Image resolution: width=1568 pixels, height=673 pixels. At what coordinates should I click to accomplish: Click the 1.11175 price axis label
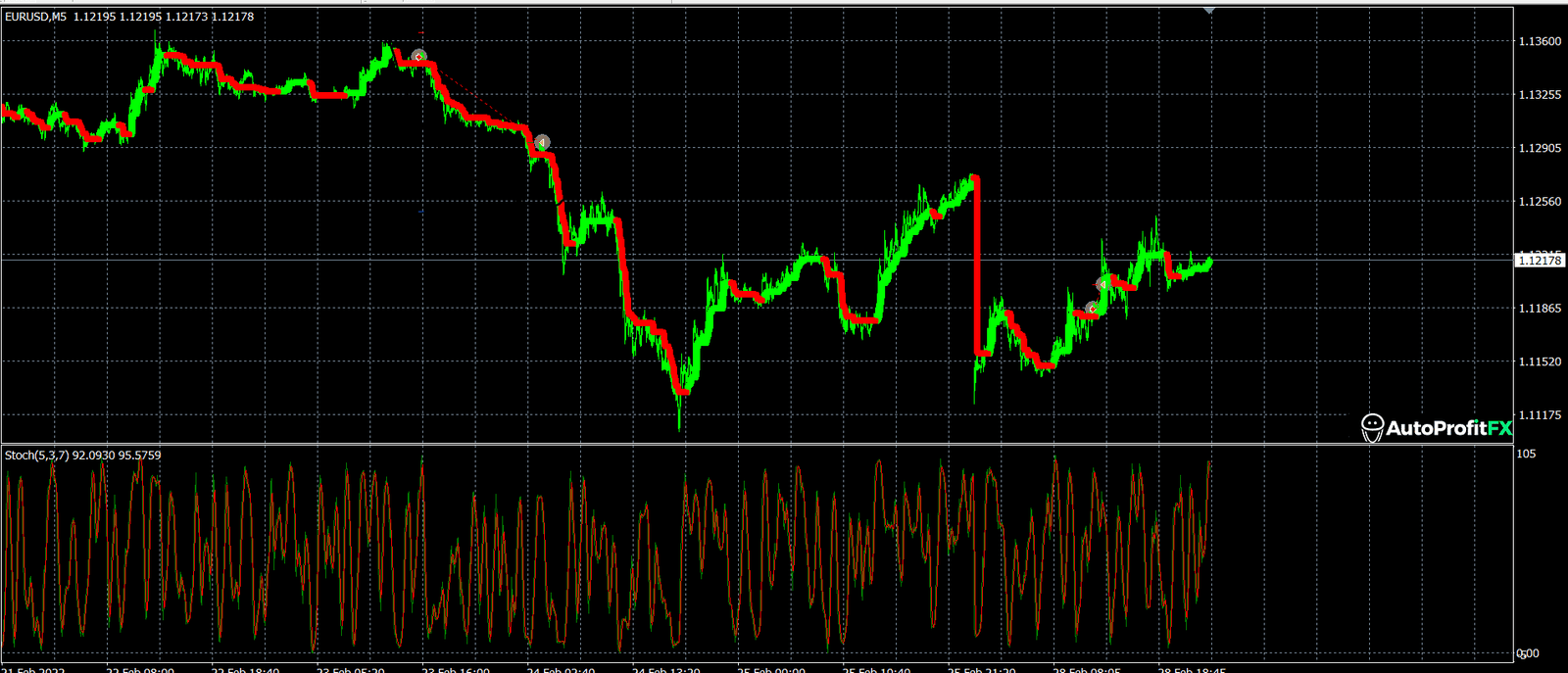pyautogui.click(x=1539, y=415)
